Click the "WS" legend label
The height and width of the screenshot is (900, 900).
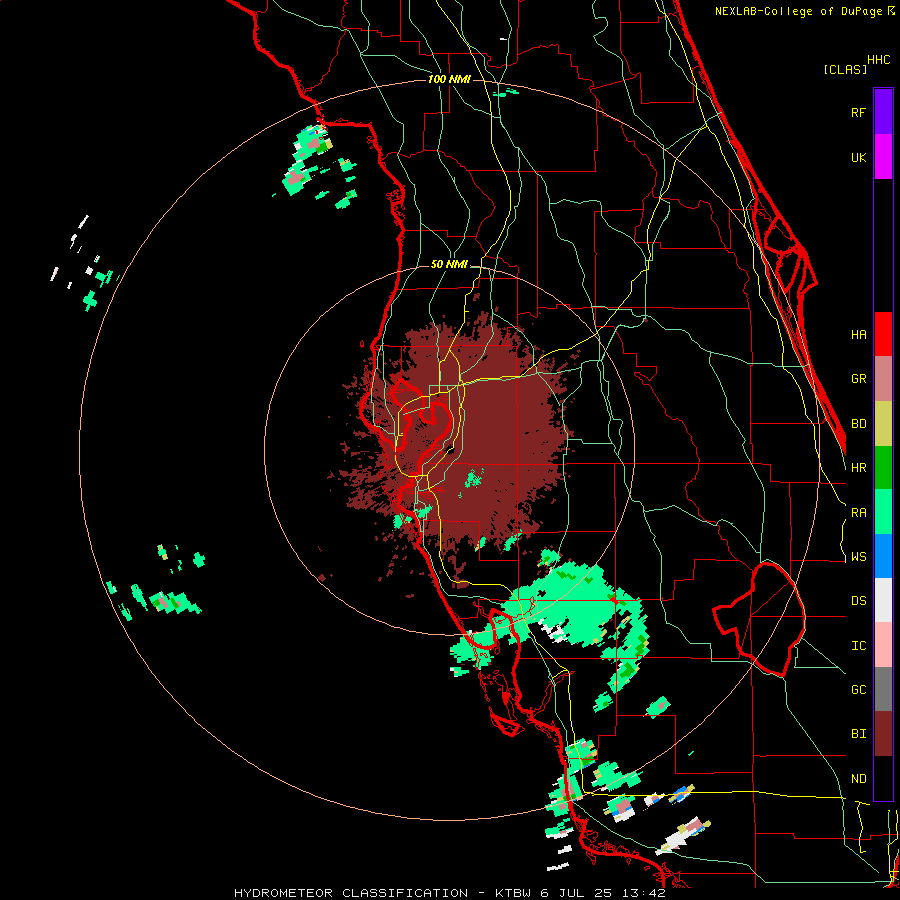pyautogui.click(x=858, y=557)
